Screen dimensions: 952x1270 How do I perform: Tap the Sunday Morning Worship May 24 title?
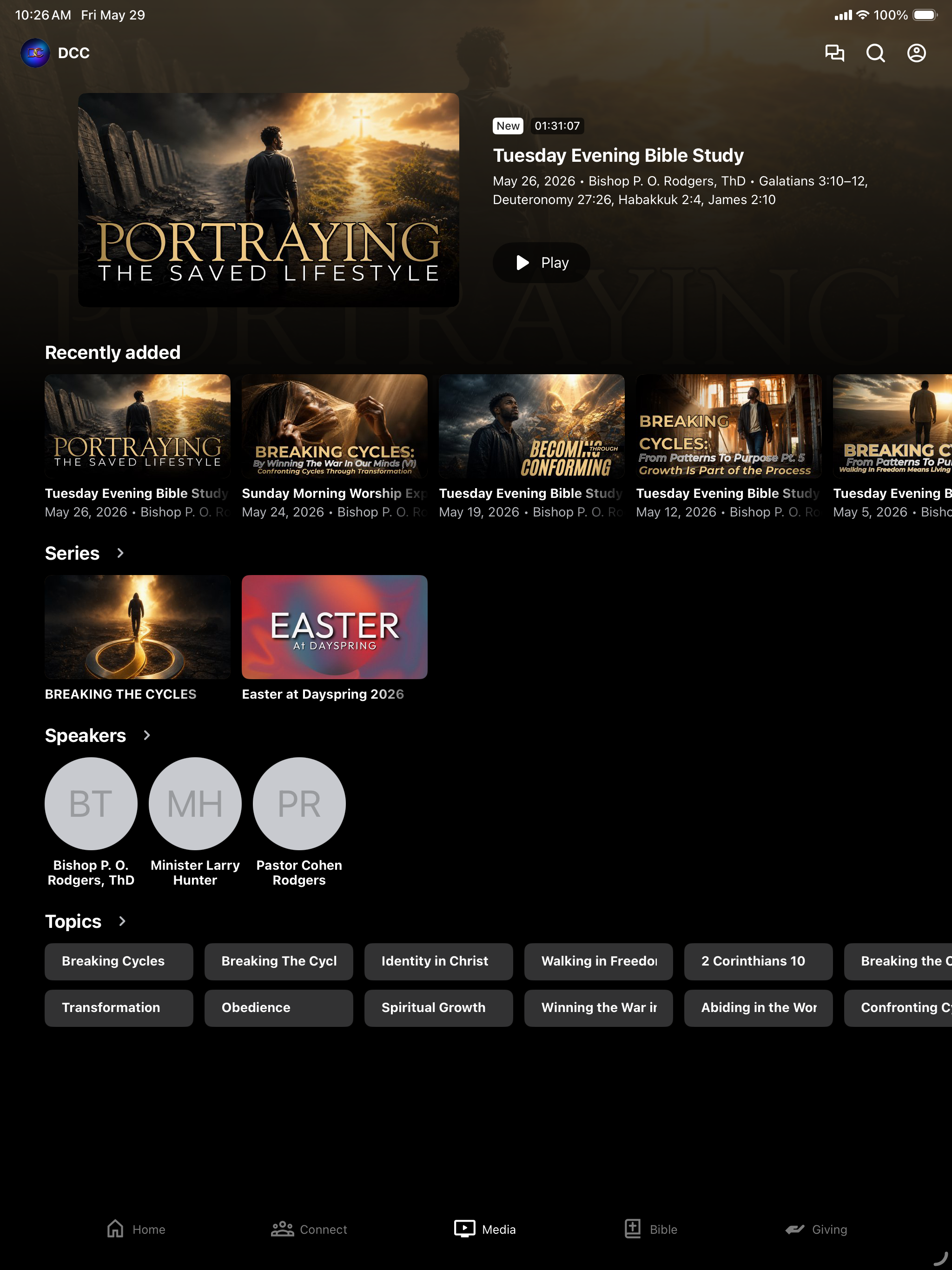pos(334,493)
